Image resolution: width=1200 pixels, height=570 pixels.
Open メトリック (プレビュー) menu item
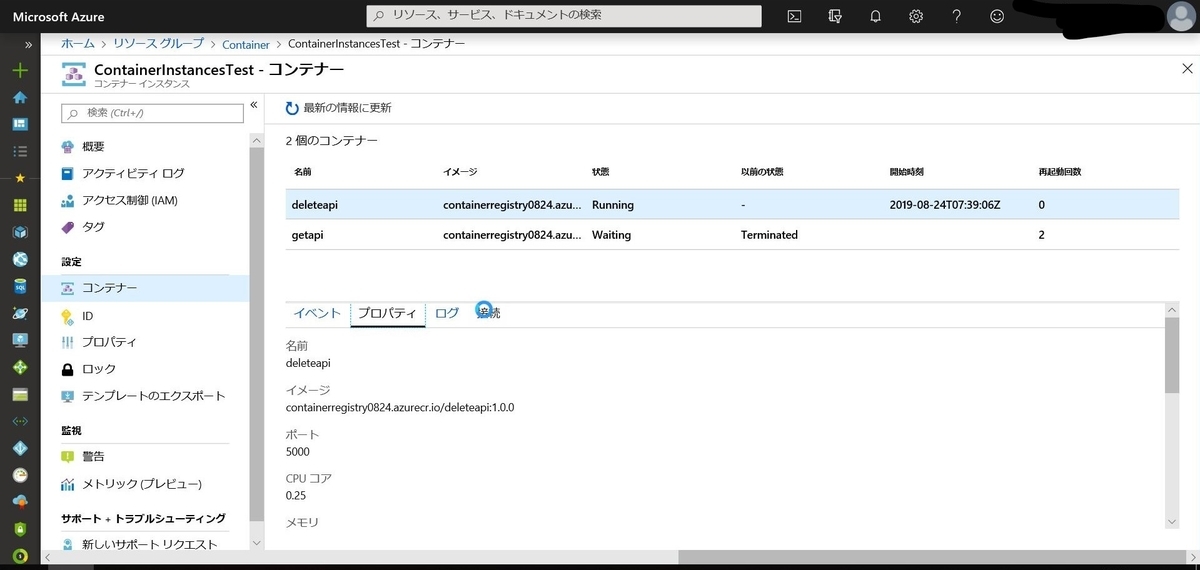pos(145,484)
